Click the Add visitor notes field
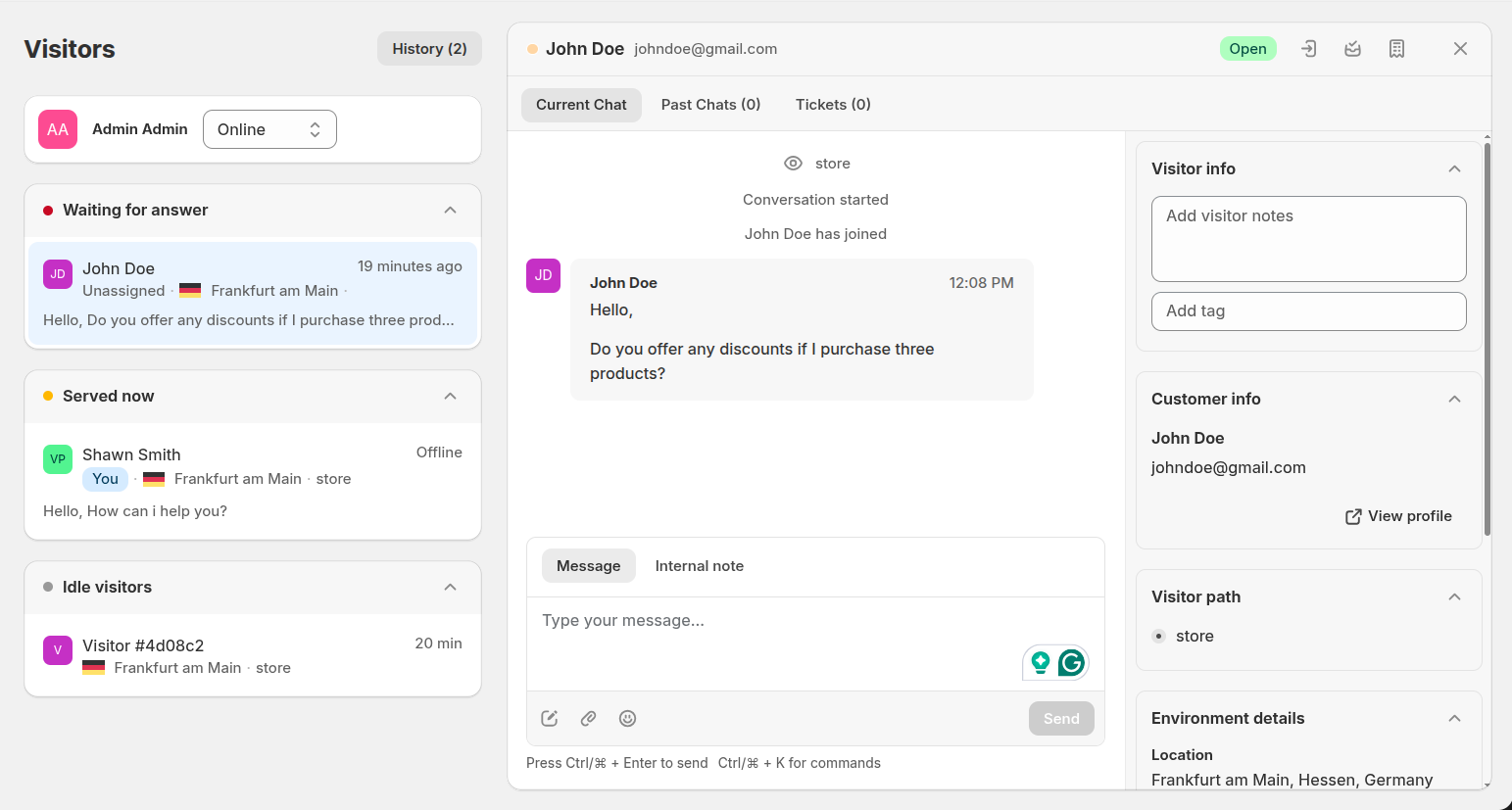 click(1308, 239)
